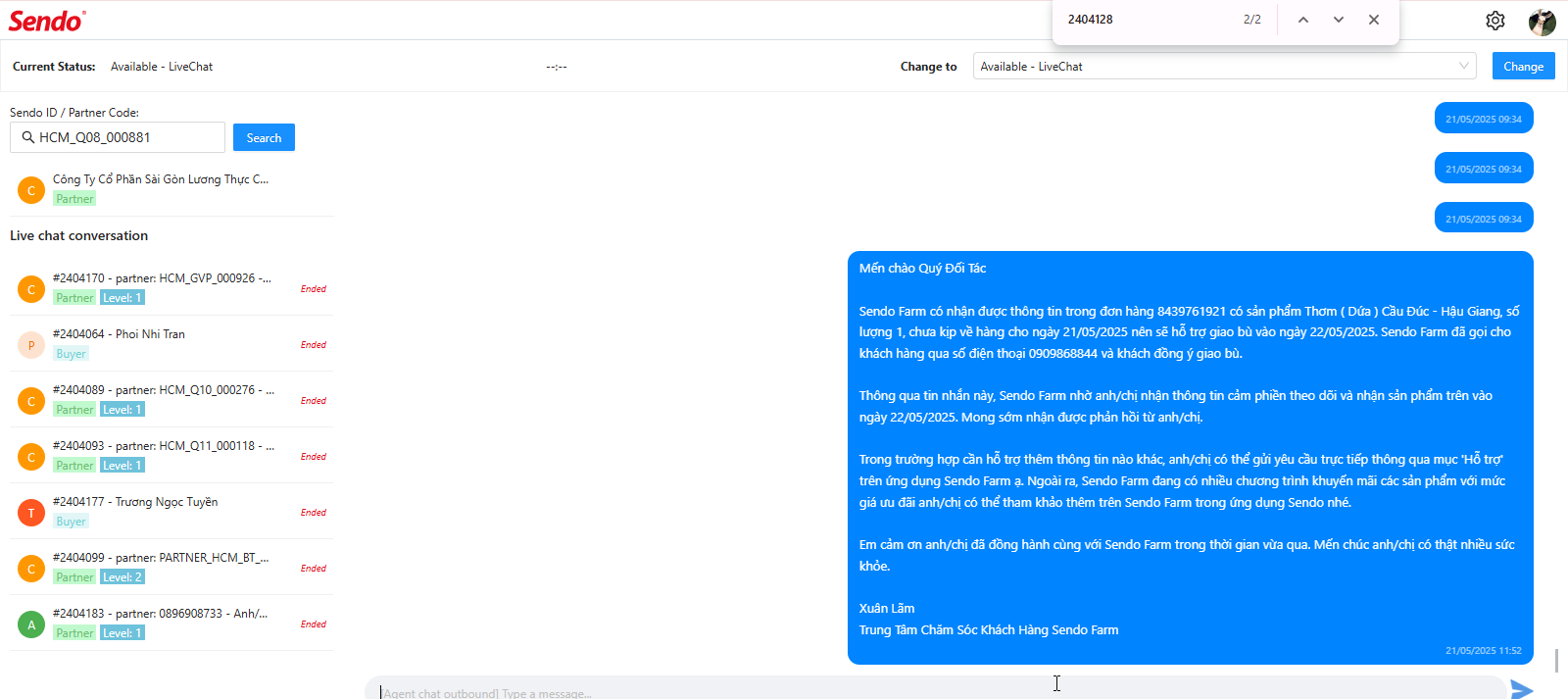Click the first 21/05/2025 09:34 message bubble

[x=1484, y=119]
